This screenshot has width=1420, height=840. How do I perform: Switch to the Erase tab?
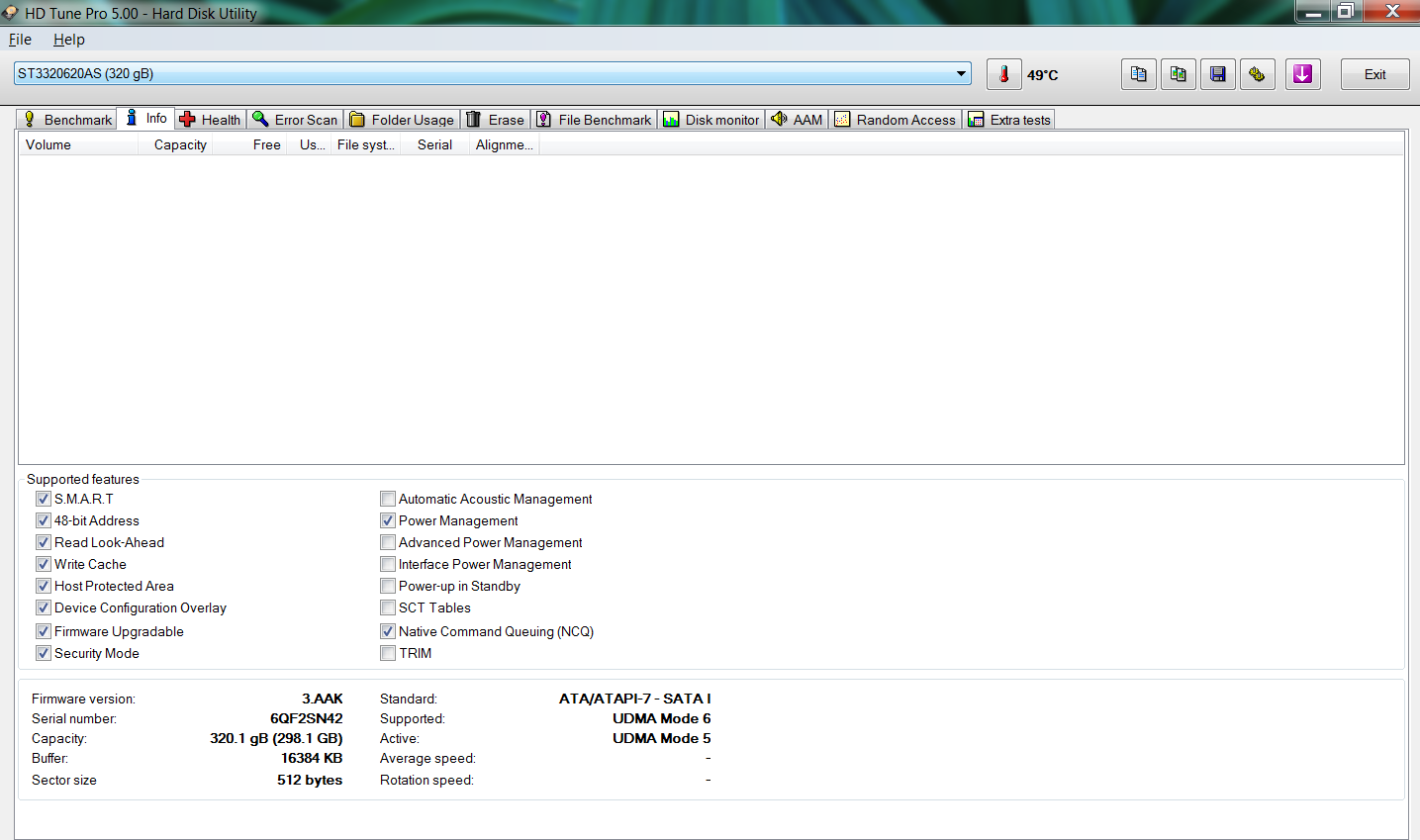click(495, 119)
